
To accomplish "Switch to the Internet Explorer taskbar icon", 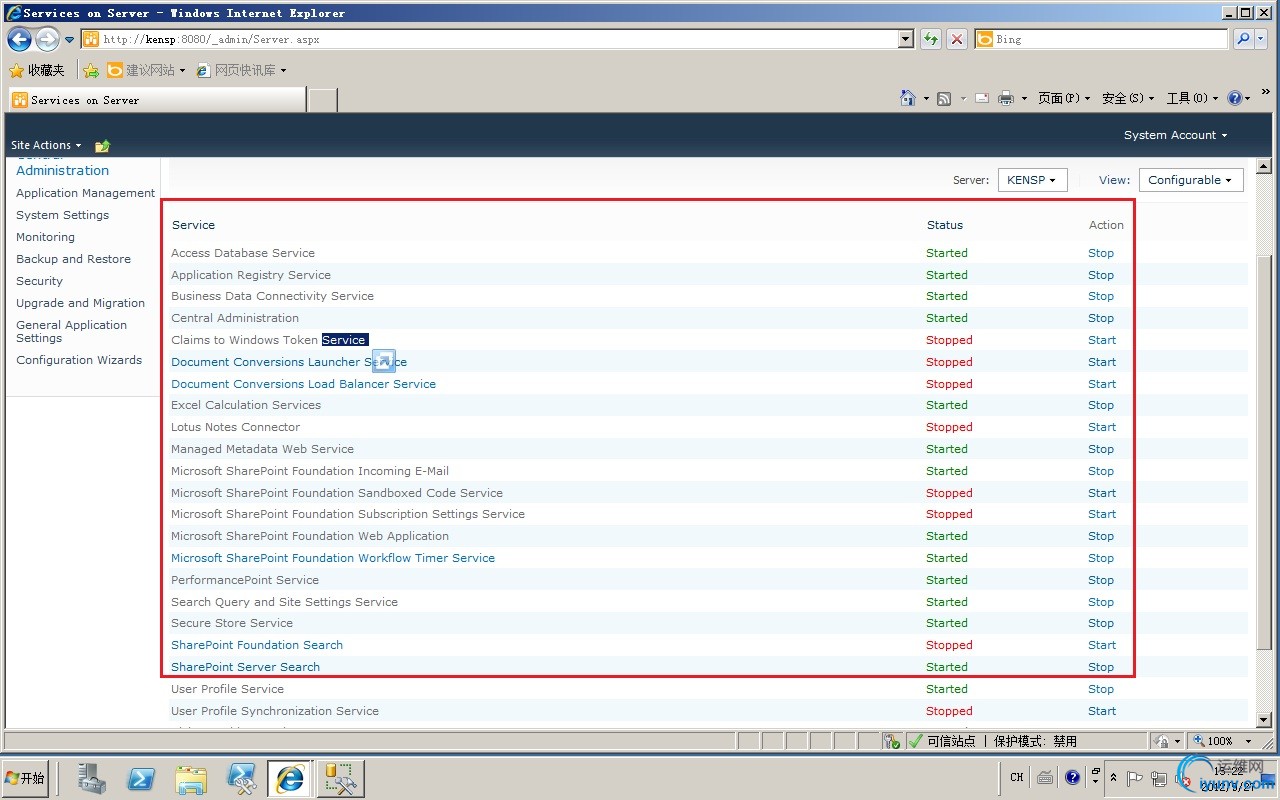I will 291,778.
